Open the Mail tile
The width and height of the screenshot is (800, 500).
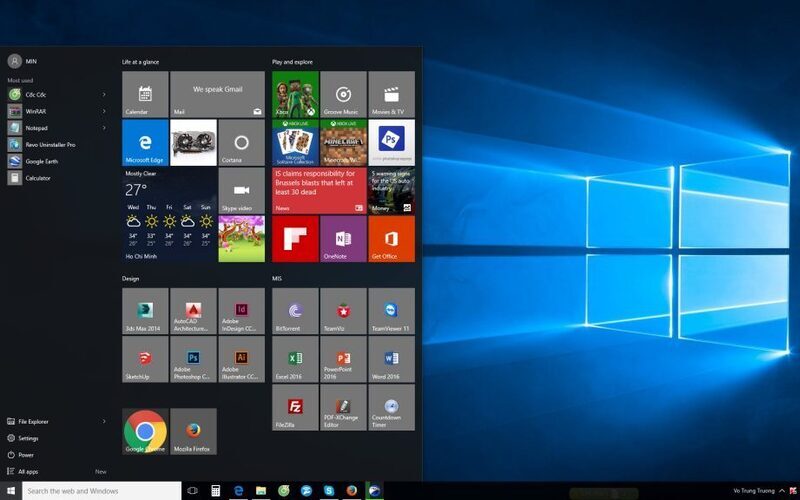click(217, 94)
